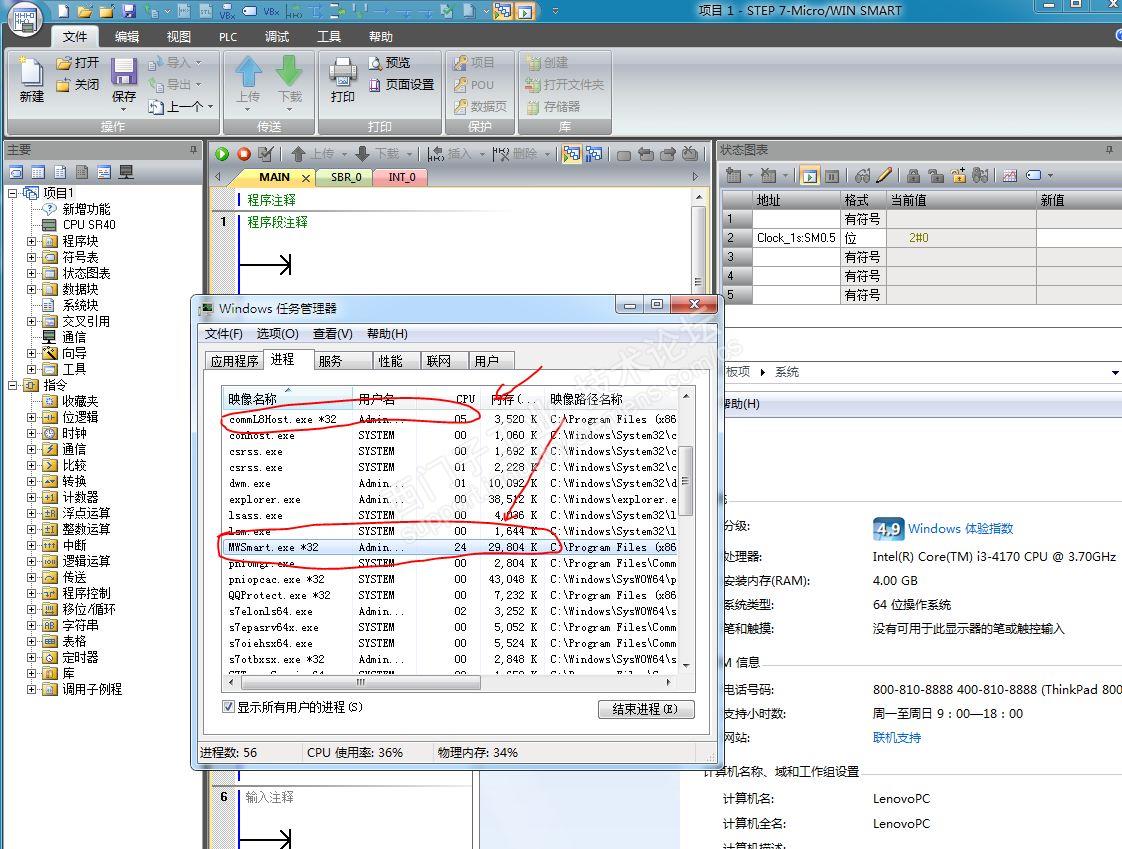Click the Compile icon in editor toolbar

[x=265, y=153]
